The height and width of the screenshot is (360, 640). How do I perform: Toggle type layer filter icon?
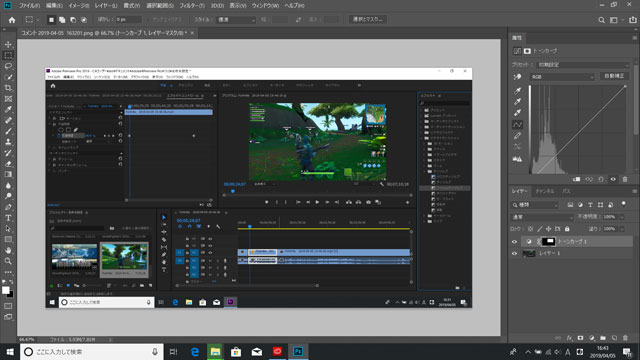pos(590,204)
